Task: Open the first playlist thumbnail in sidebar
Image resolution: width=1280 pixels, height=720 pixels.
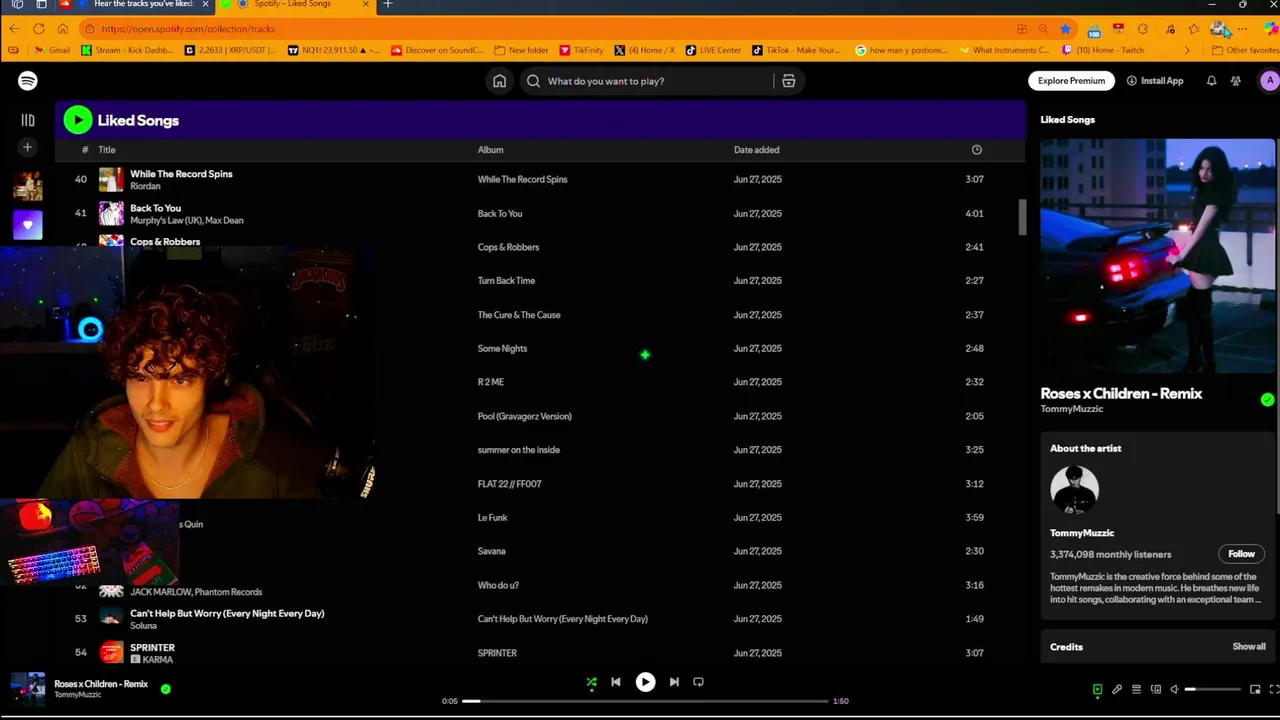Action: point(28,186)
